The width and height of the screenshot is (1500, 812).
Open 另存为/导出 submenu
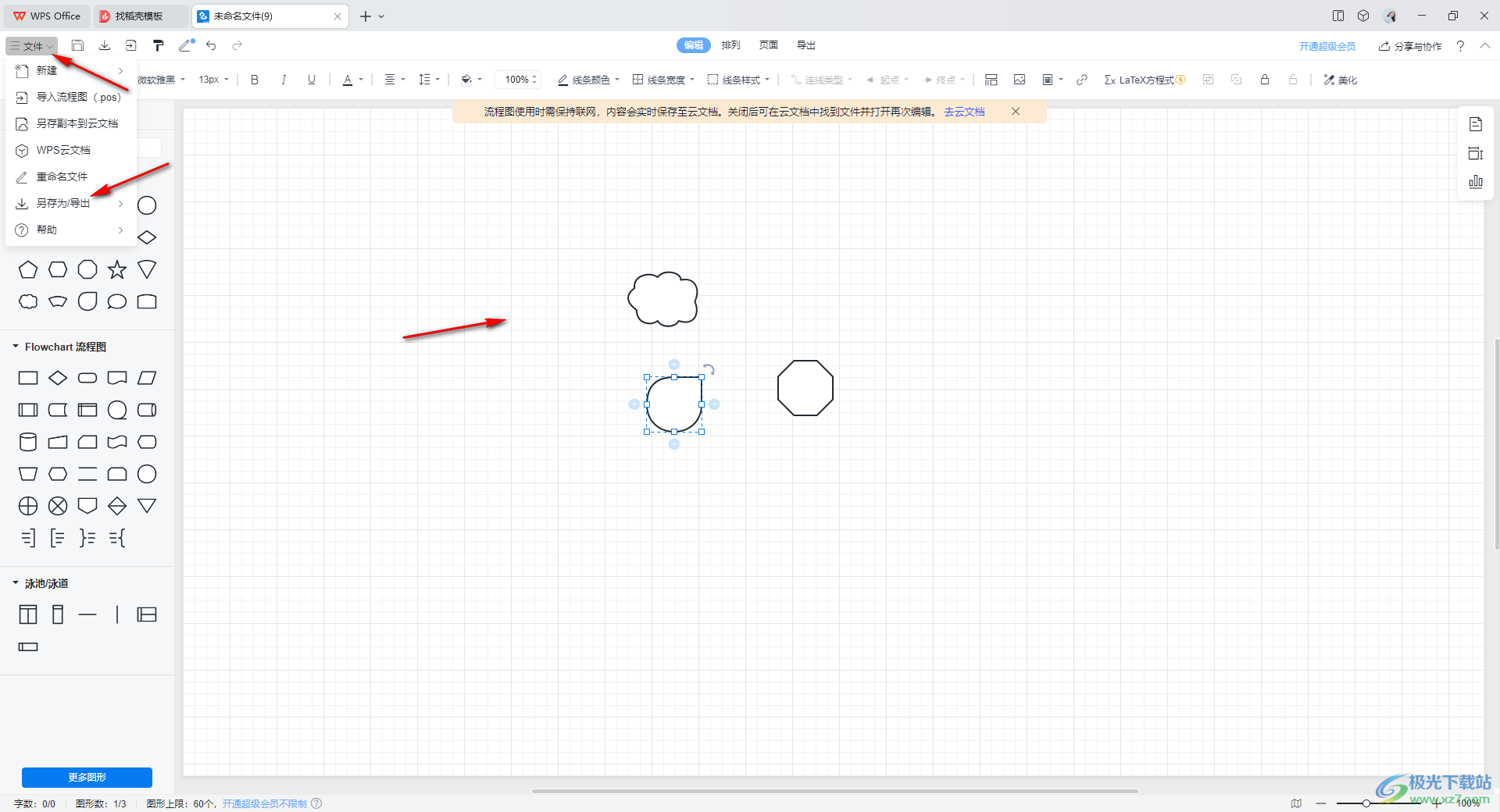click(71, 203)
